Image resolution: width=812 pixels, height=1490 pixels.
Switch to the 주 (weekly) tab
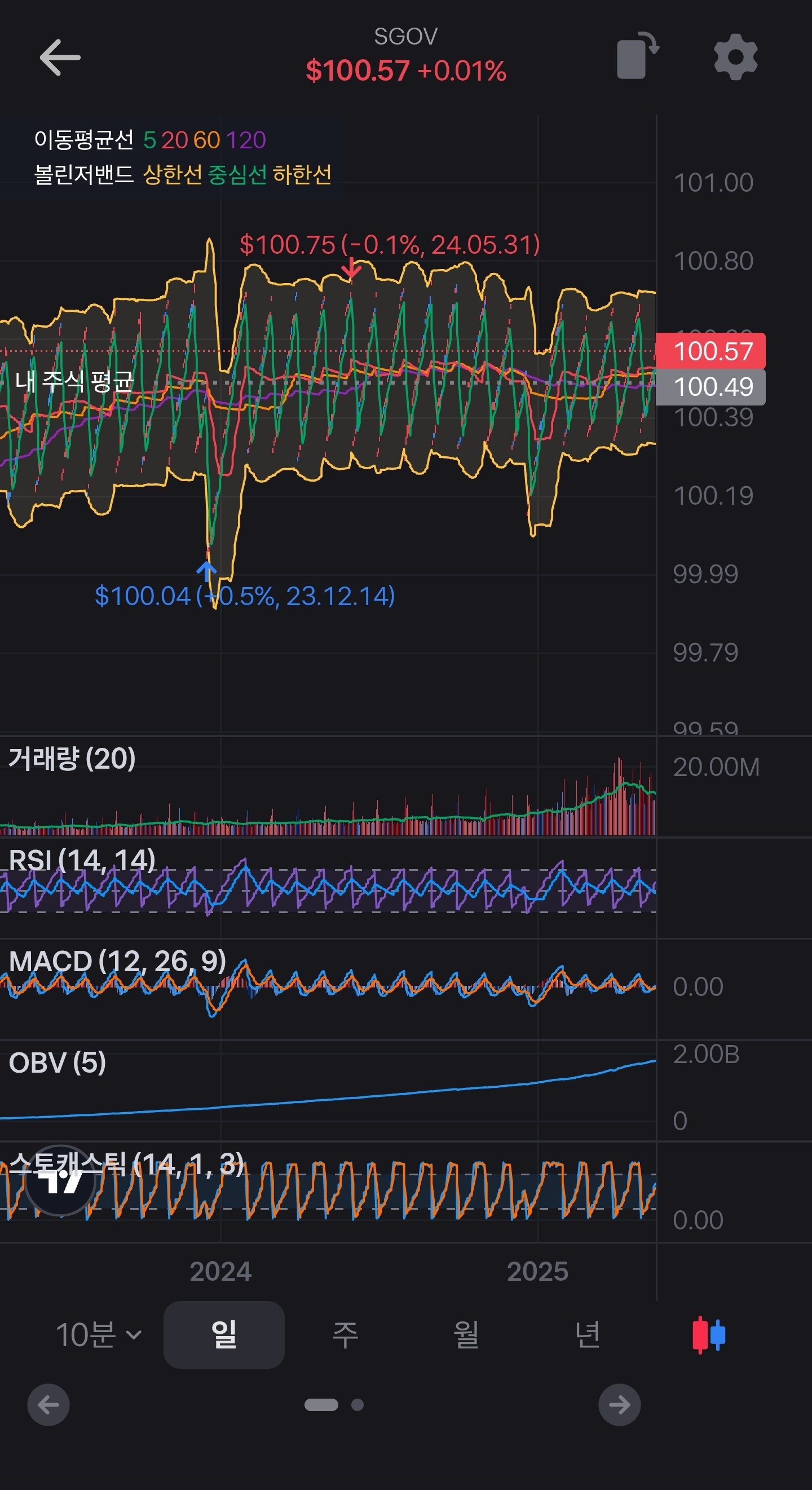coord(345,1335)
